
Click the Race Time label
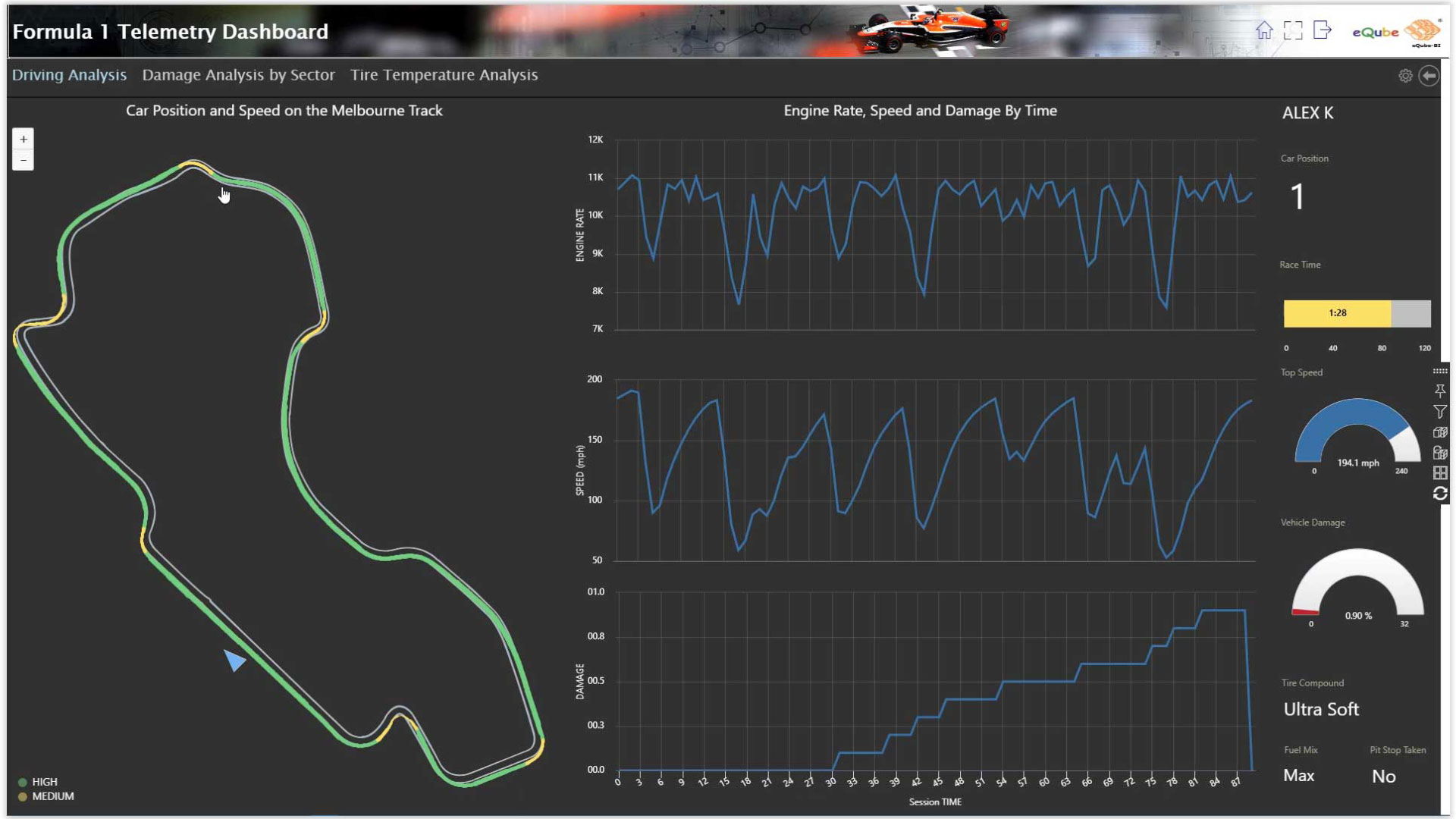click(1300, 265)
